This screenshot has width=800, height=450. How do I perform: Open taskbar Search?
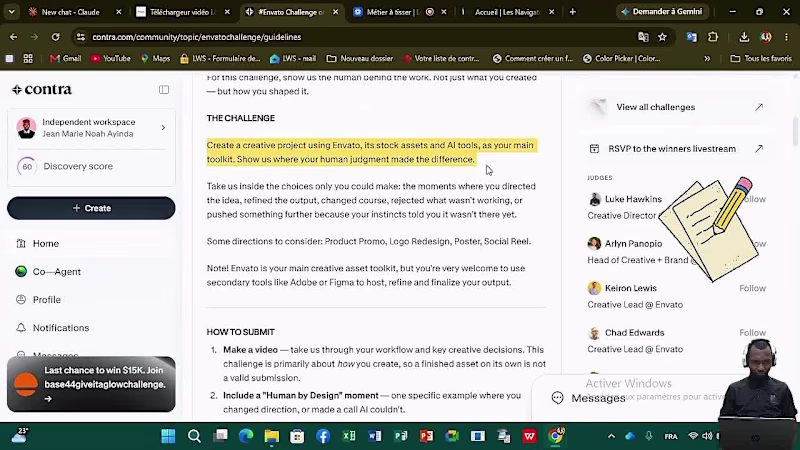(x=194, y=436)
